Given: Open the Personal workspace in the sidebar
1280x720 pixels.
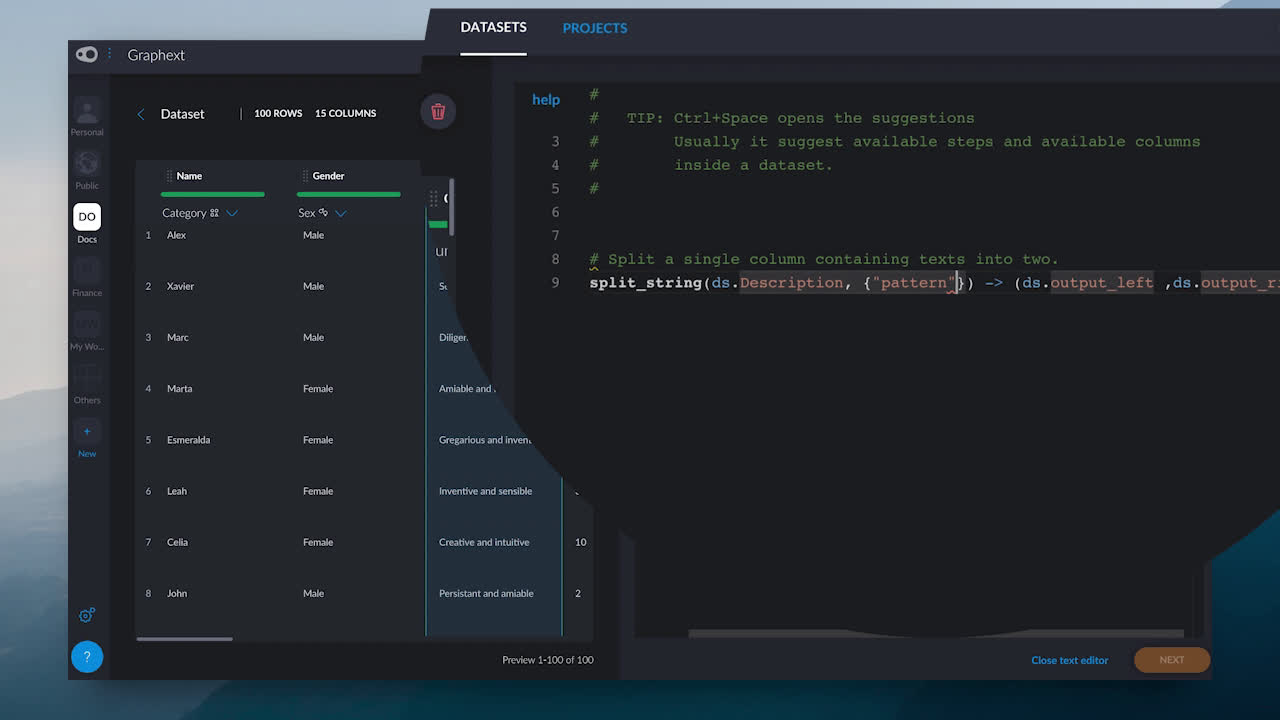Looking at the screenshot, I should click(87, 118).
